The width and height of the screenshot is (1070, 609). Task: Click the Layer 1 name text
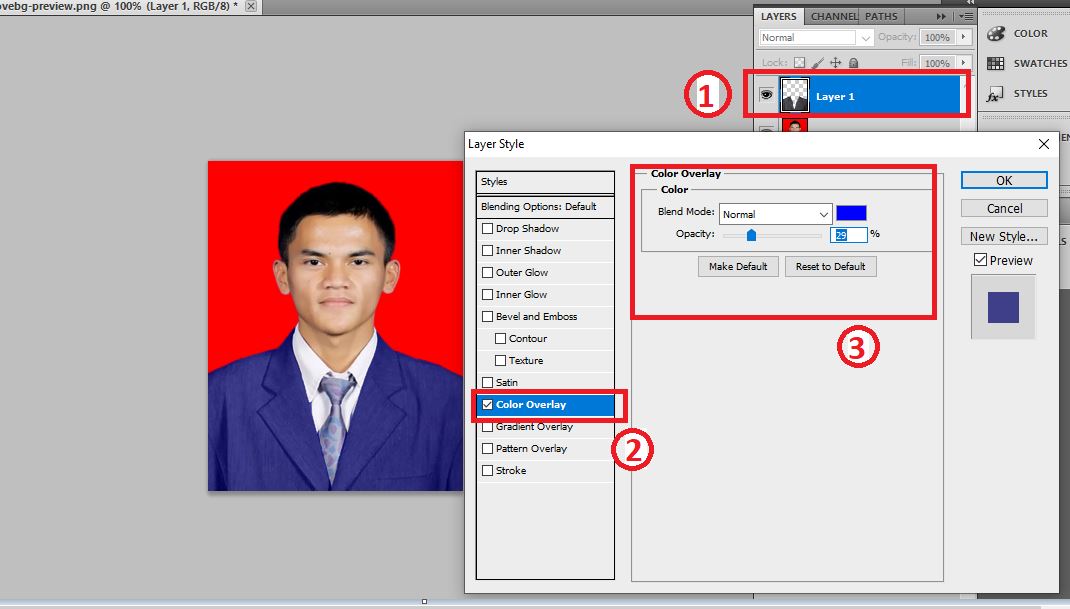(x=835, y=96)
